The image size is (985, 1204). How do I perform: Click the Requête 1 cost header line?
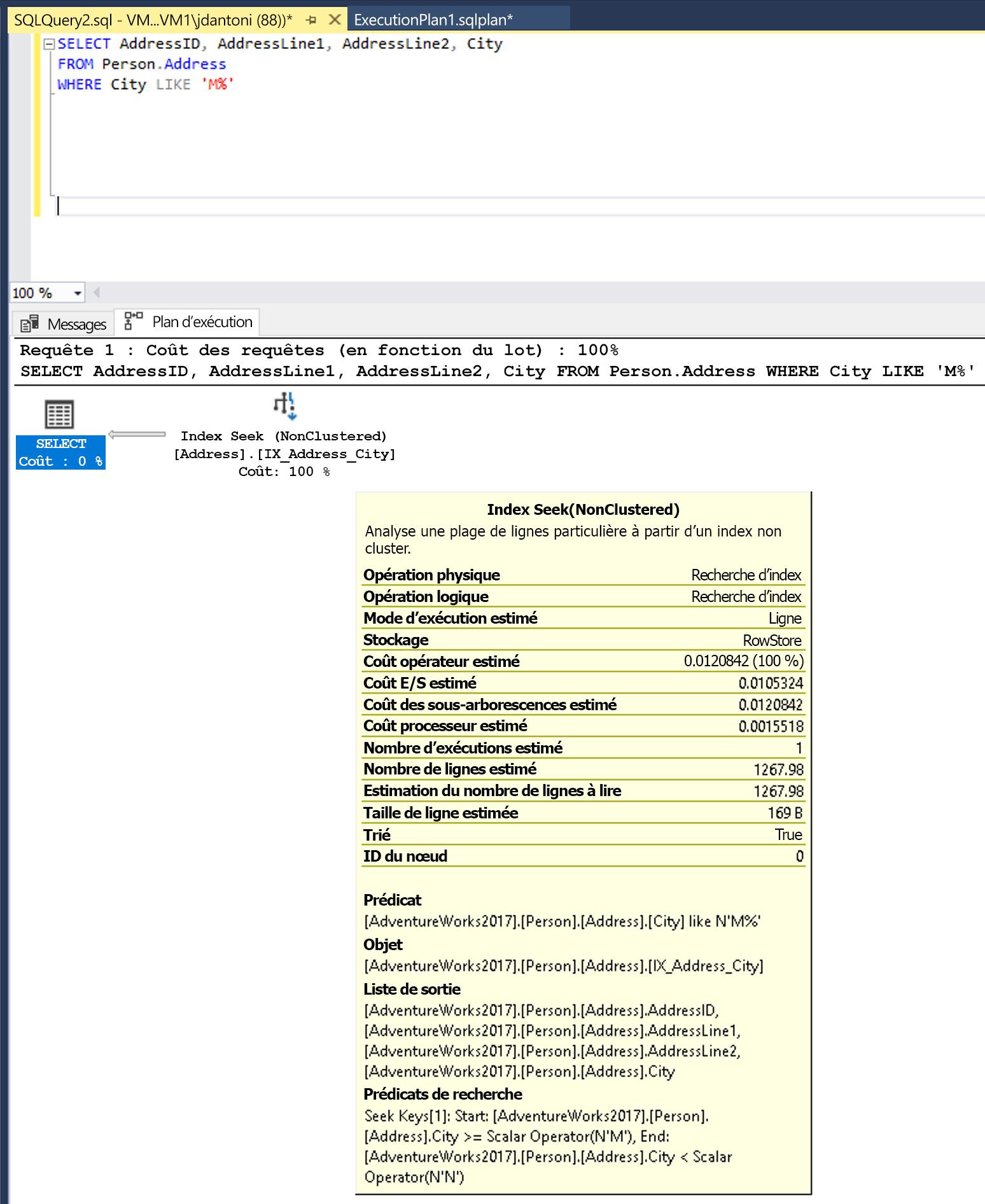[319, 350]
